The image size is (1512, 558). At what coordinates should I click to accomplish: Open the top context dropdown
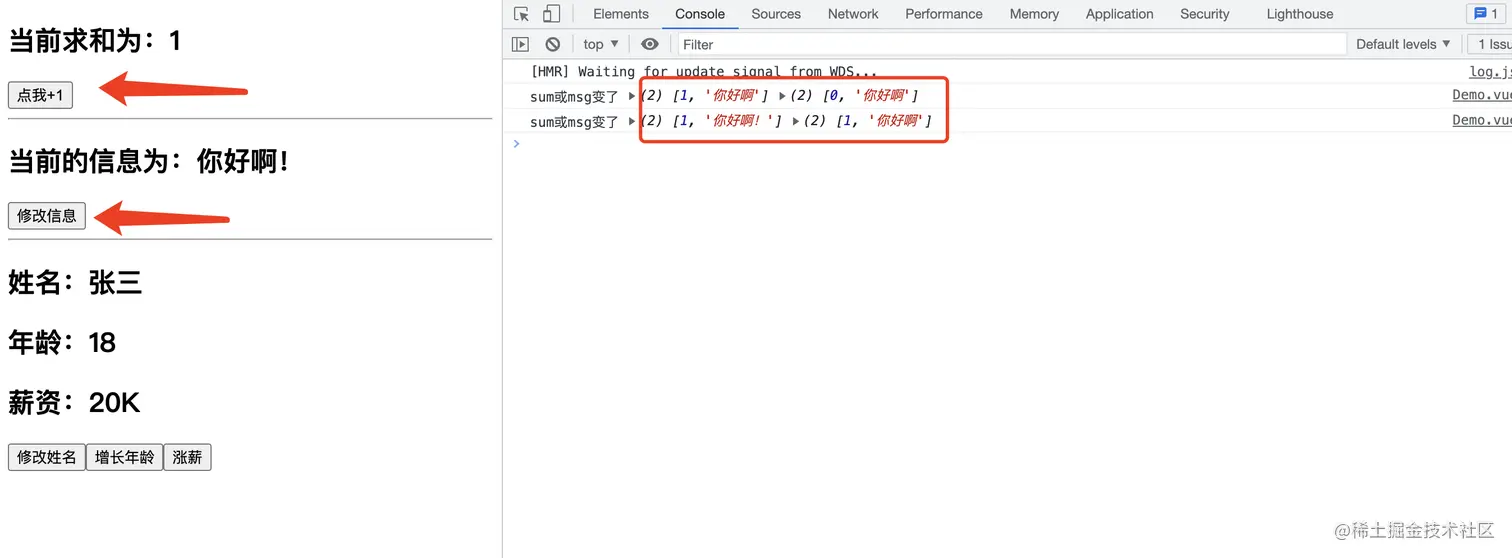tap(601, 44)
